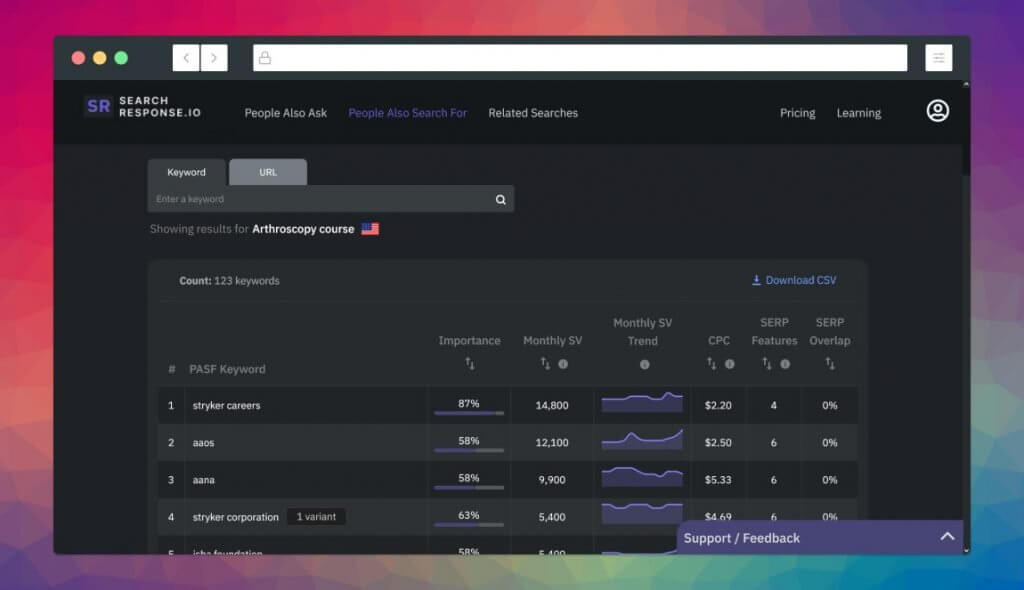Sort table by SERP Features column
The width and height of the screenshot is (1024, 590).
point(767,363)
